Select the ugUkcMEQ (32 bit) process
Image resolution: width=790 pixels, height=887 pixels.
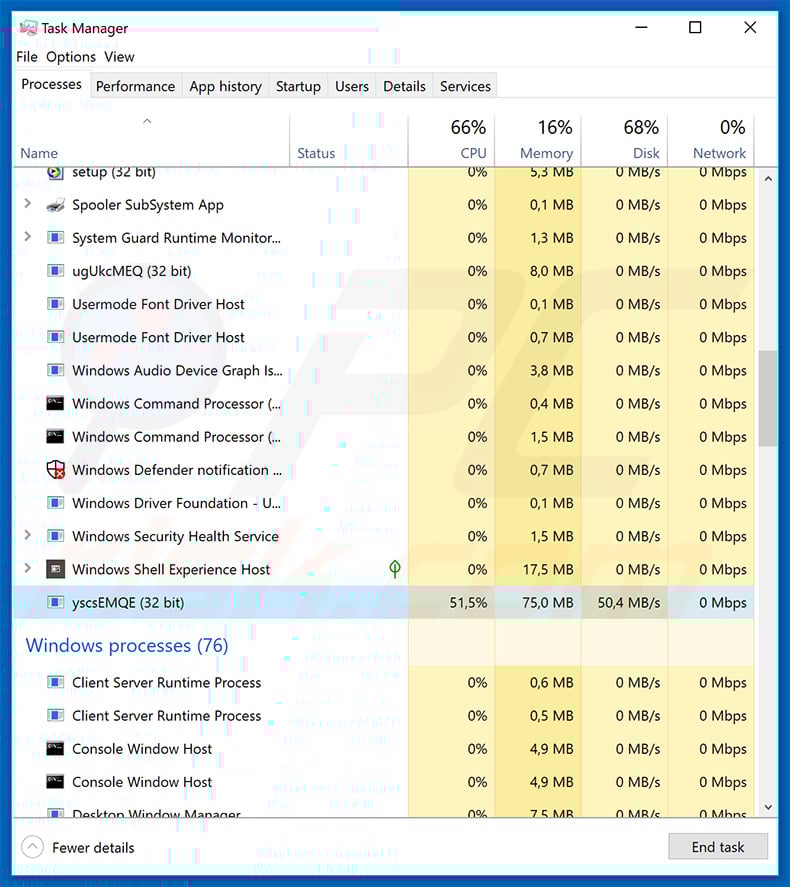pos(383,271)
